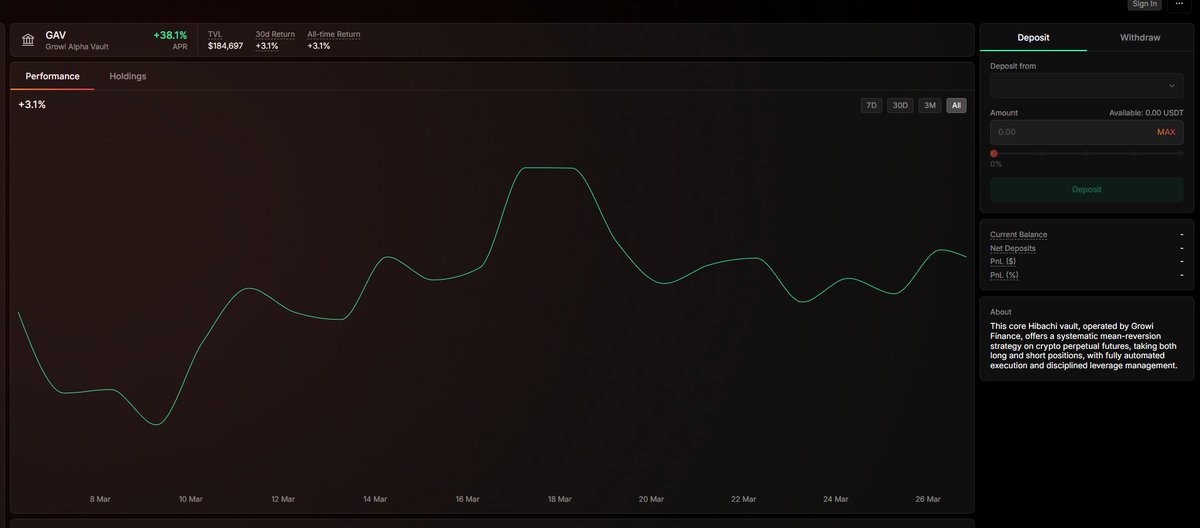Click the Sign In button

coord(1144,4)
